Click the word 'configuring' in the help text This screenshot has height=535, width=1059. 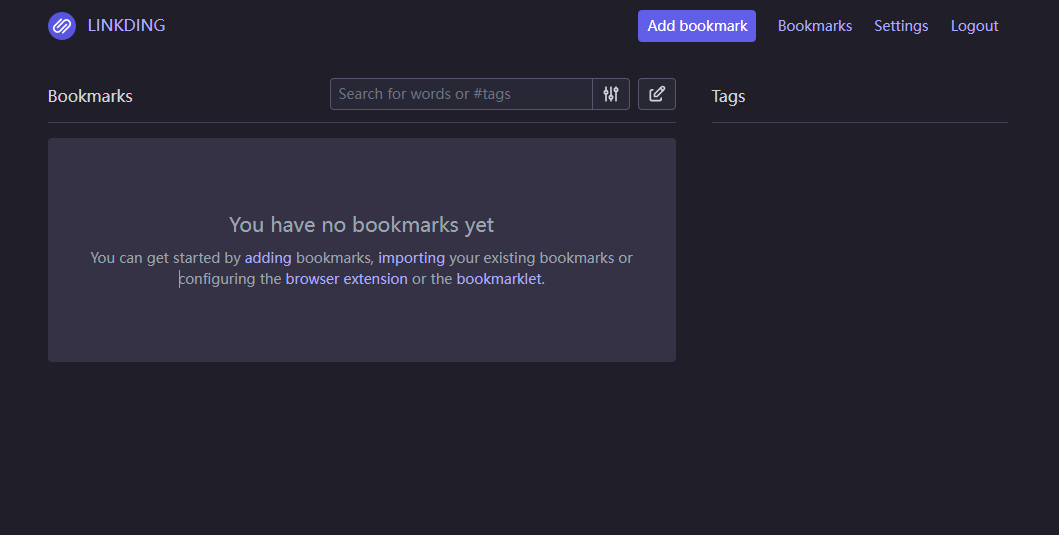pos(217,279)
